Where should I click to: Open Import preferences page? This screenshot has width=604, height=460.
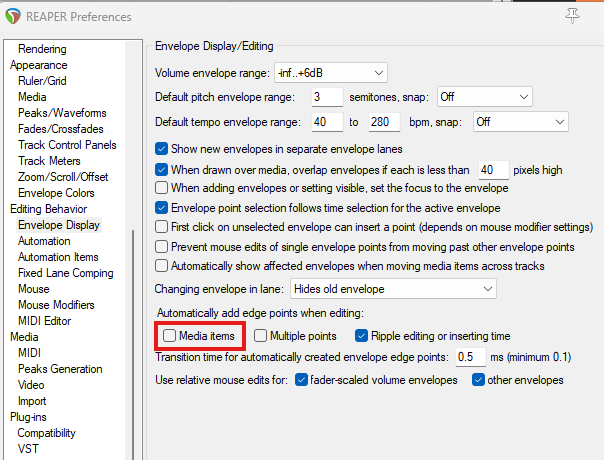[32, 401]
